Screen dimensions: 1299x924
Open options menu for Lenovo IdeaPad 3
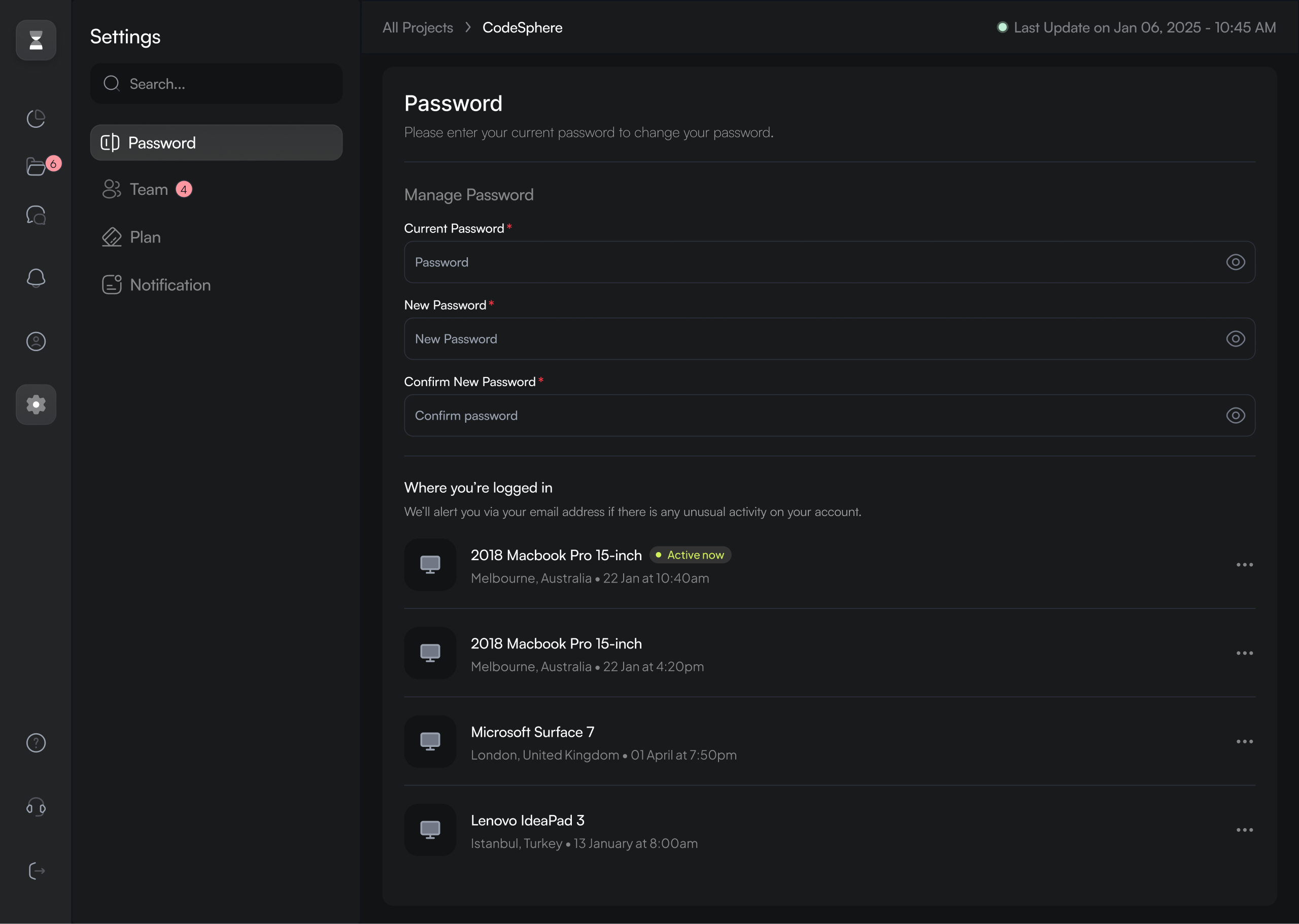tap(1244, 830)
